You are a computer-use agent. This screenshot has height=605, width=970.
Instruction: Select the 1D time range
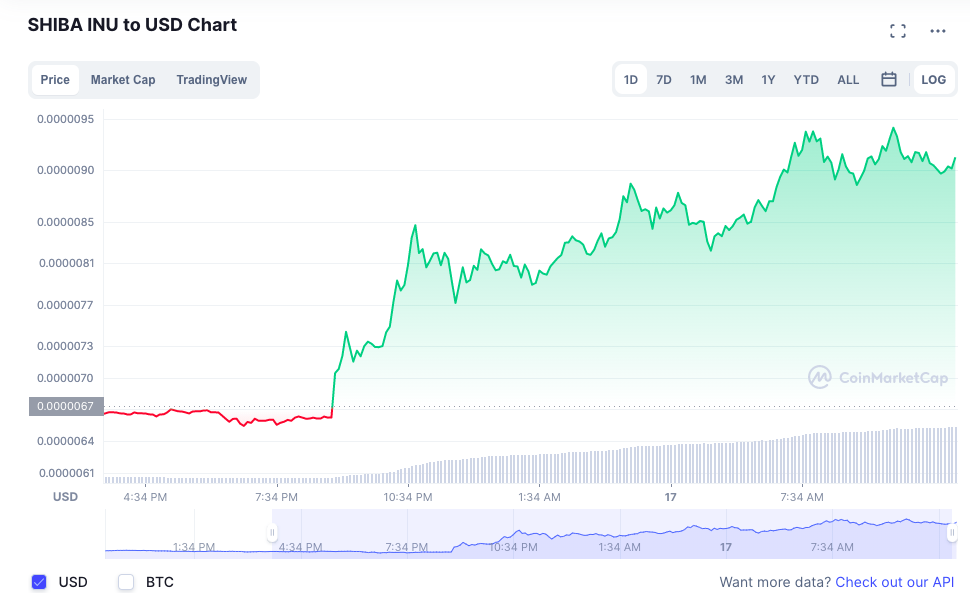[630, 80]
